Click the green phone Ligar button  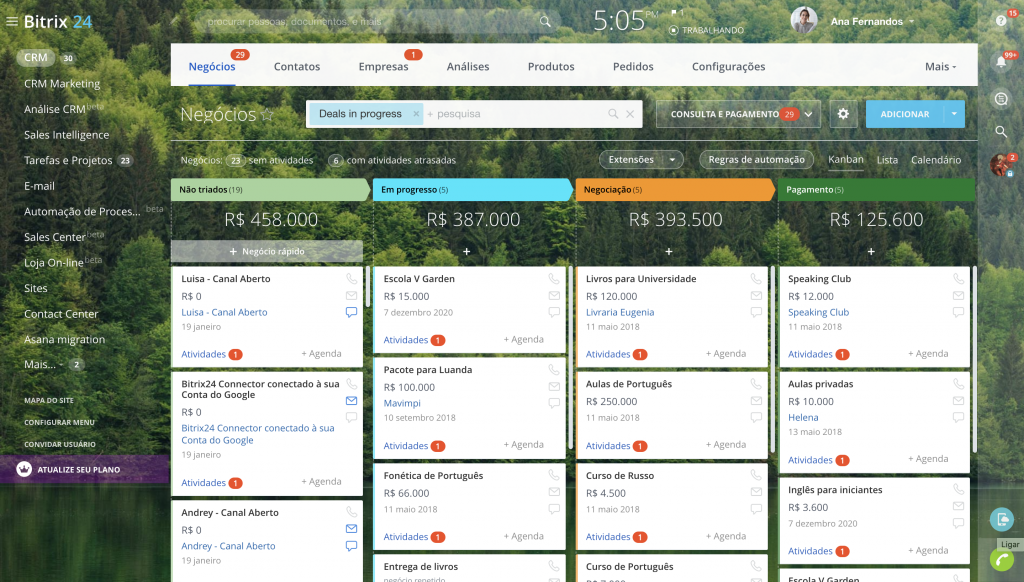click(x=1001, y=559)
